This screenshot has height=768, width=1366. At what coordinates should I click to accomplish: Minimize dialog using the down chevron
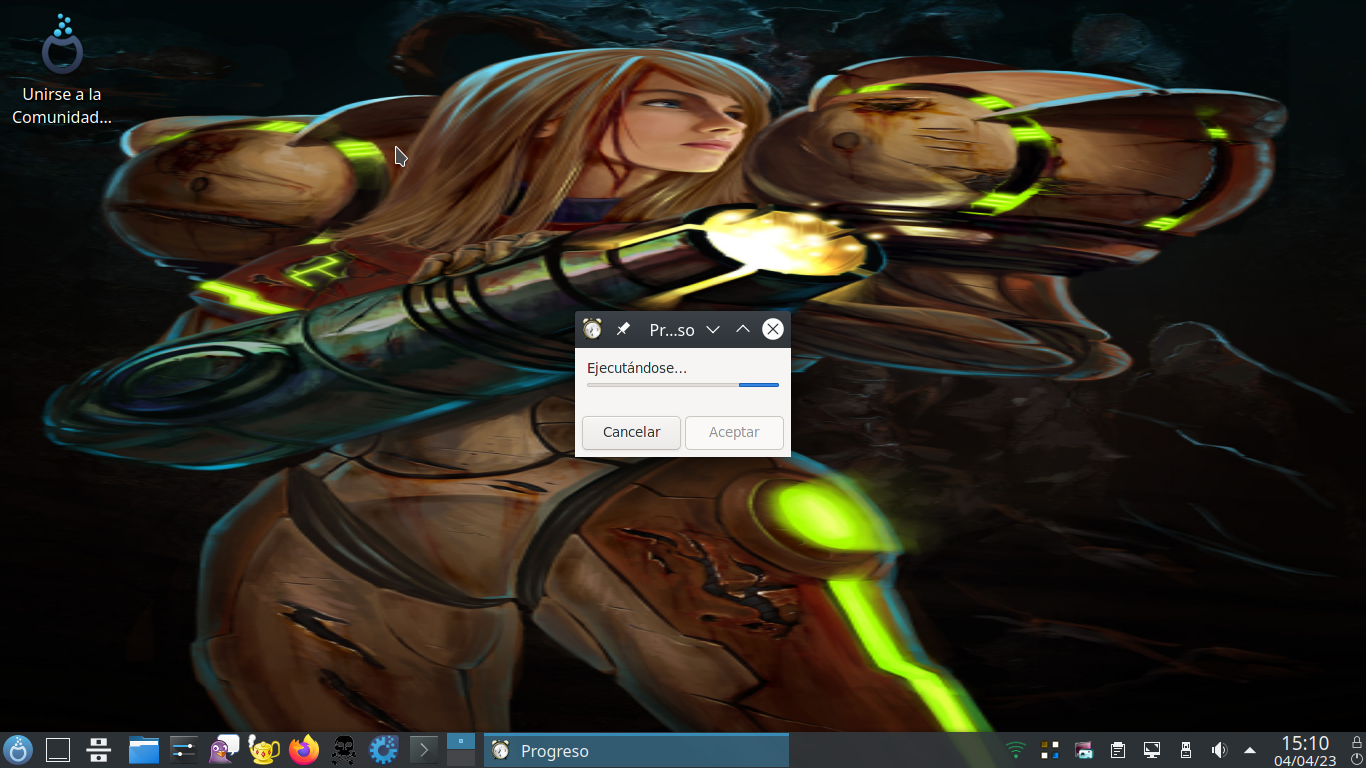(713, 329)
